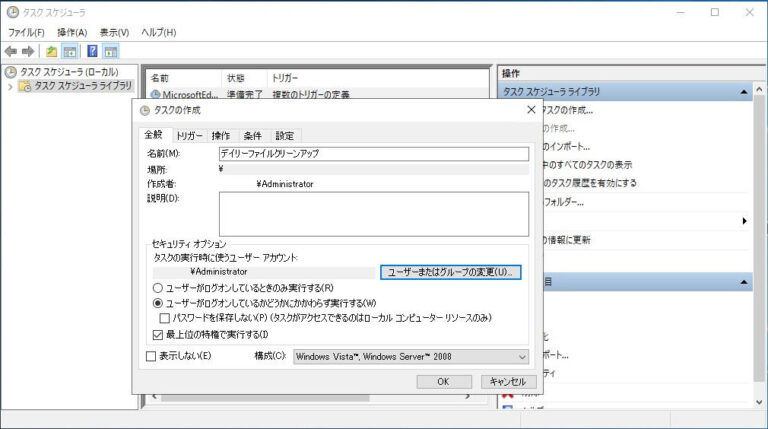Switch to the トリガー tab
The height and width of the screenshot is (429, 768).
pyautogui.click(x=189, y=136)
